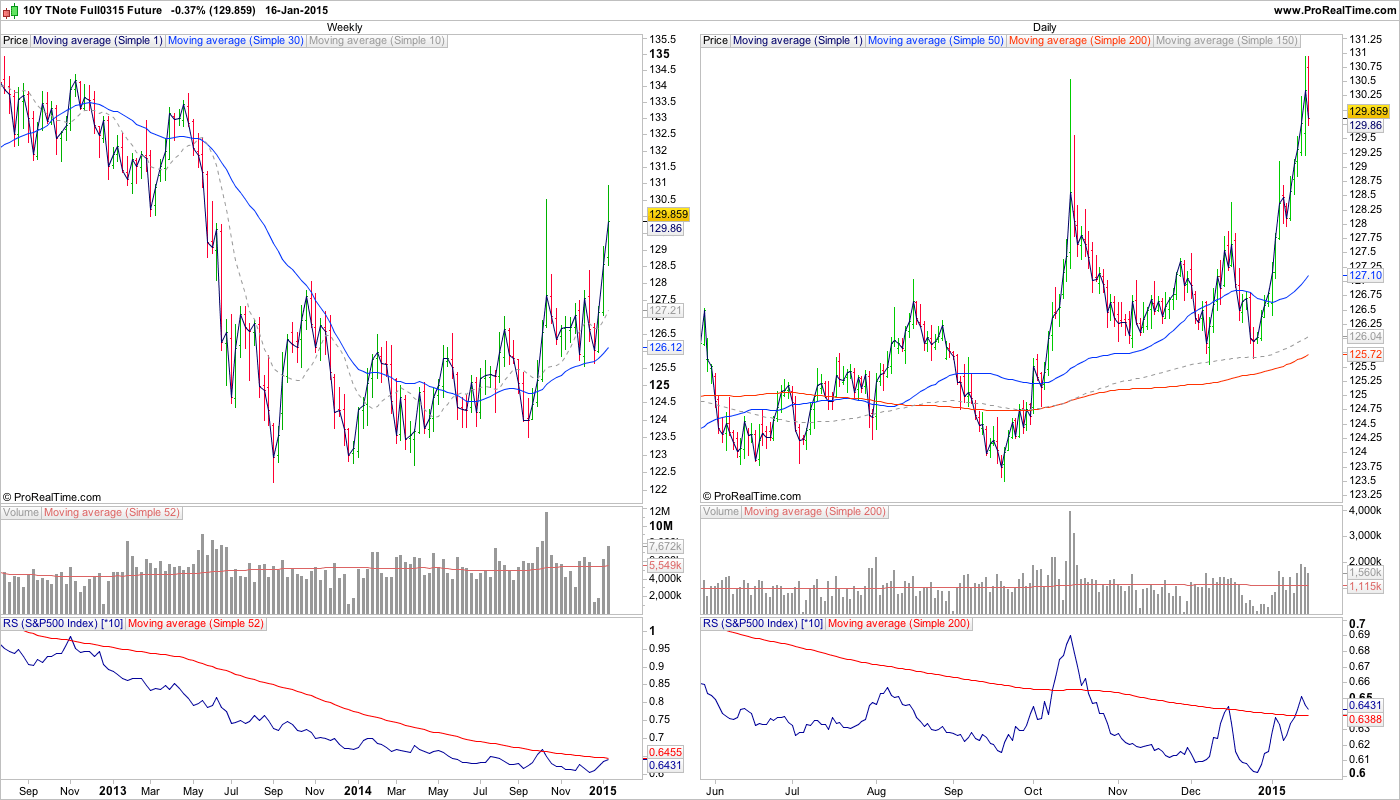Select RS (S&P500 Index) label in Weekly panel
The width and height of the screenshot is (1400, 800).
point(64,623)
